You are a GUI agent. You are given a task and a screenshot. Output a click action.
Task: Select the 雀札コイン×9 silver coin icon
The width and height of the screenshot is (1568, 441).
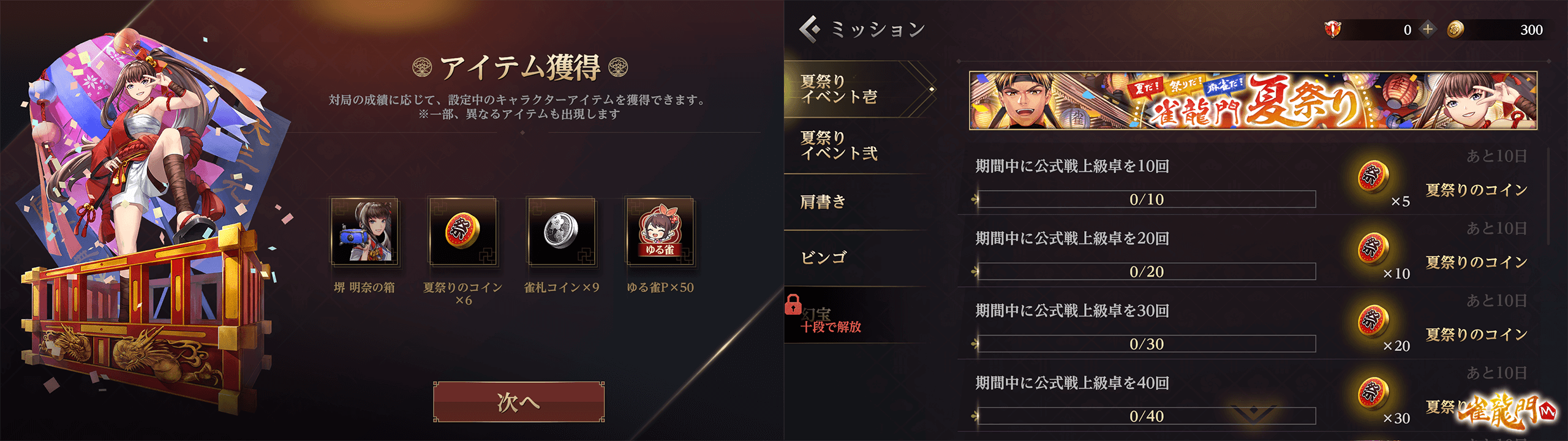click(x=561, y=231)
